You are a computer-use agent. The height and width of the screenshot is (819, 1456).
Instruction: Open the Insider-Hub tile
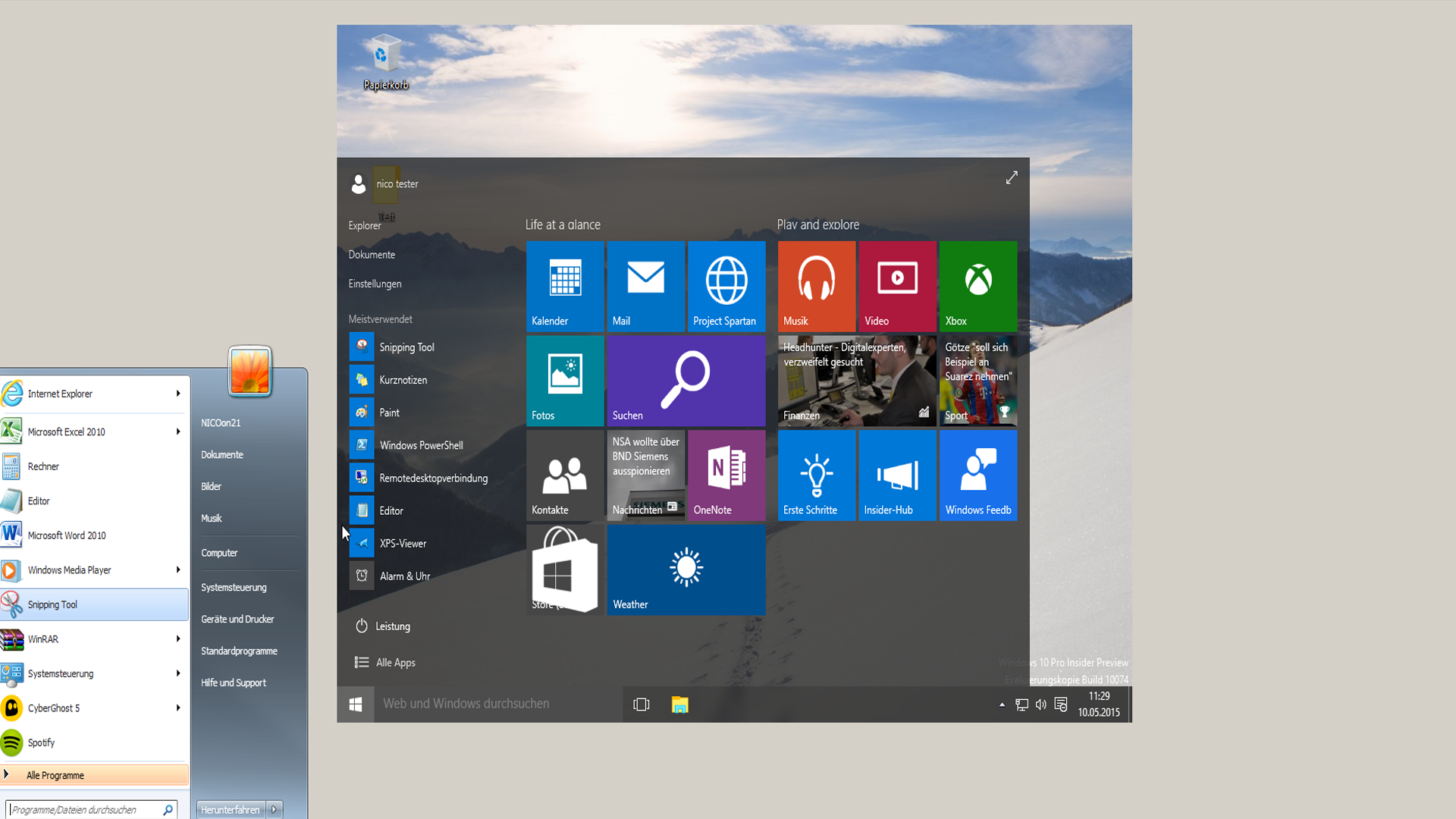click(897, 475)
